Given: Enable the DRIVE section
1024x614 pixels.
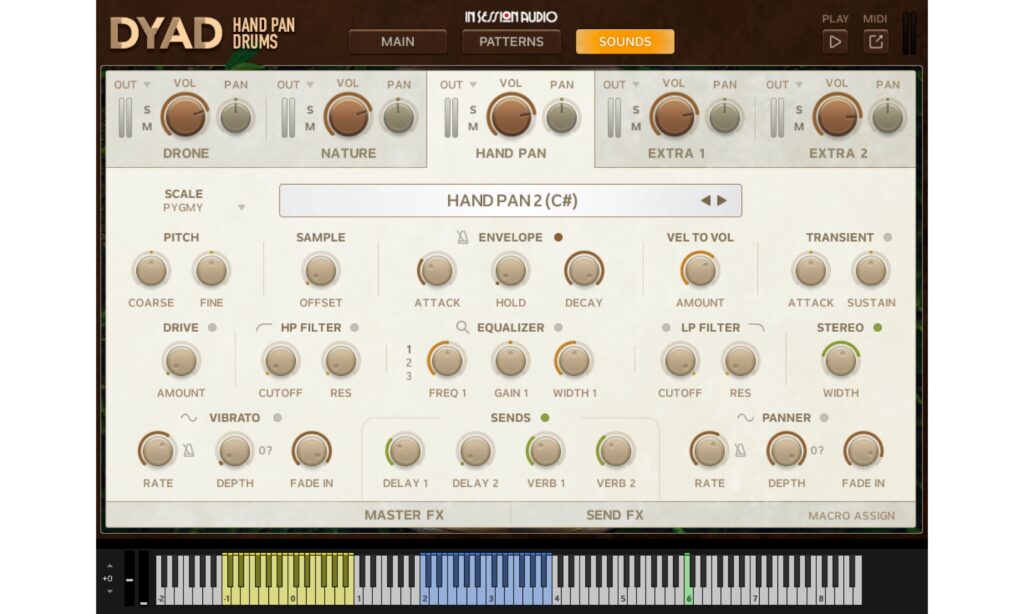Looking at the screenshot, I should (x=212, y=328).
